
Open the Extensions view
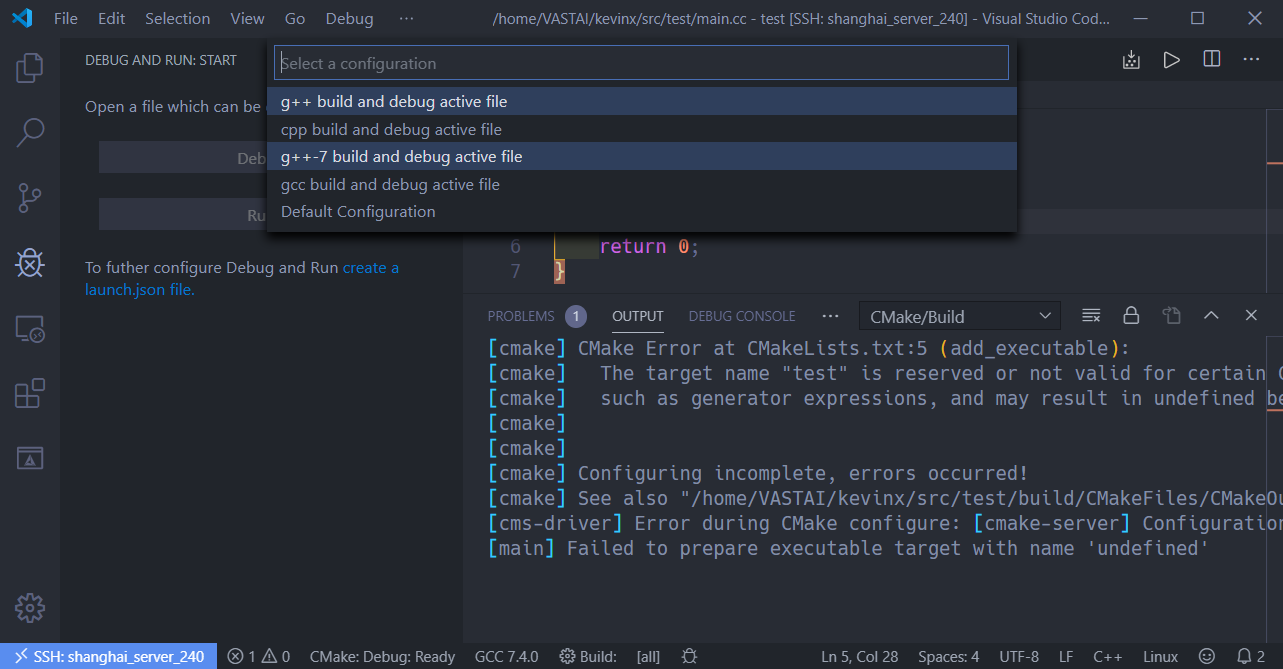[30, 393]
